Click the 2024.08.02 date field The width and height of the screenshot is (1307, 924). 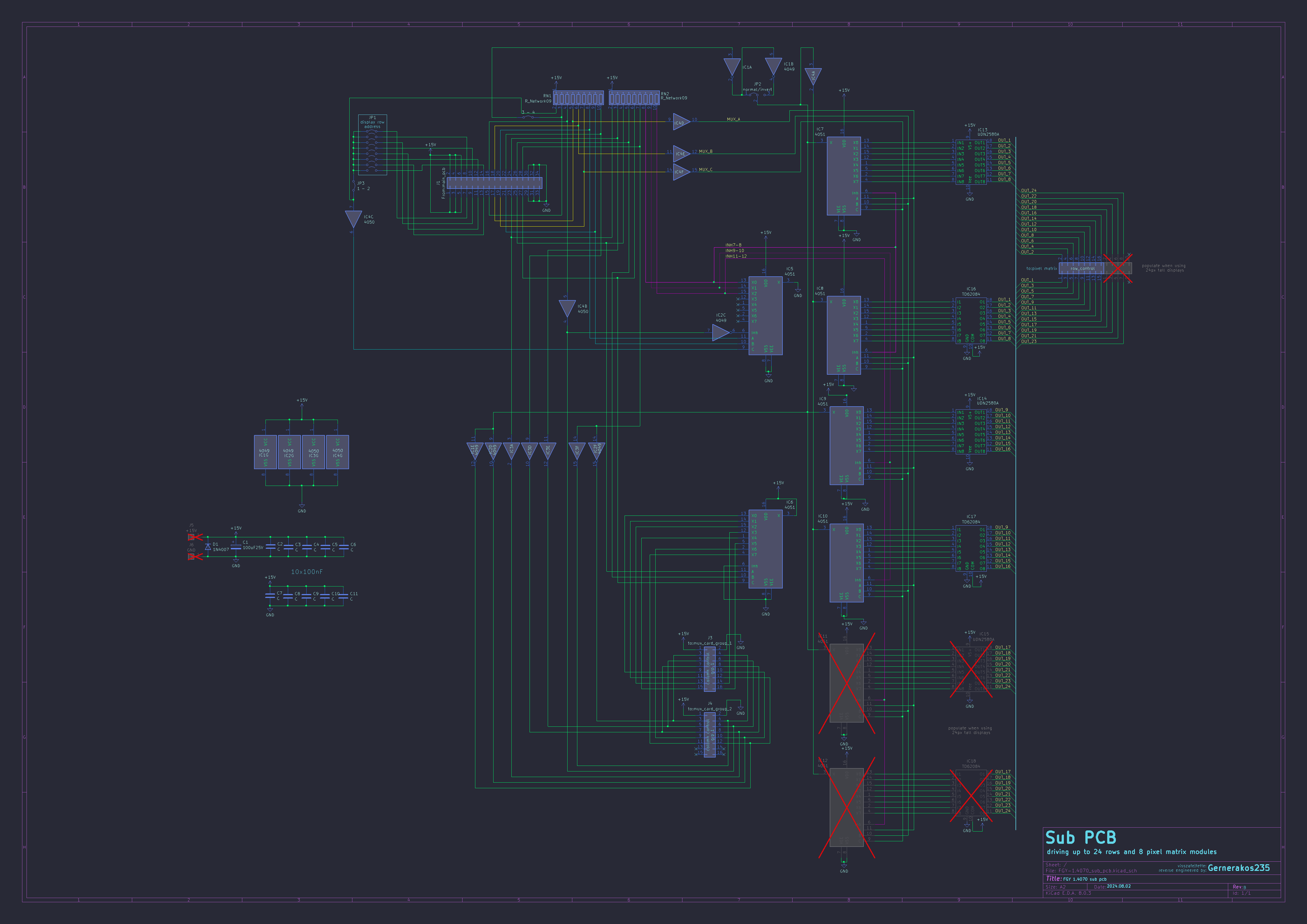pyautogui.click(x=1119, y=887)
